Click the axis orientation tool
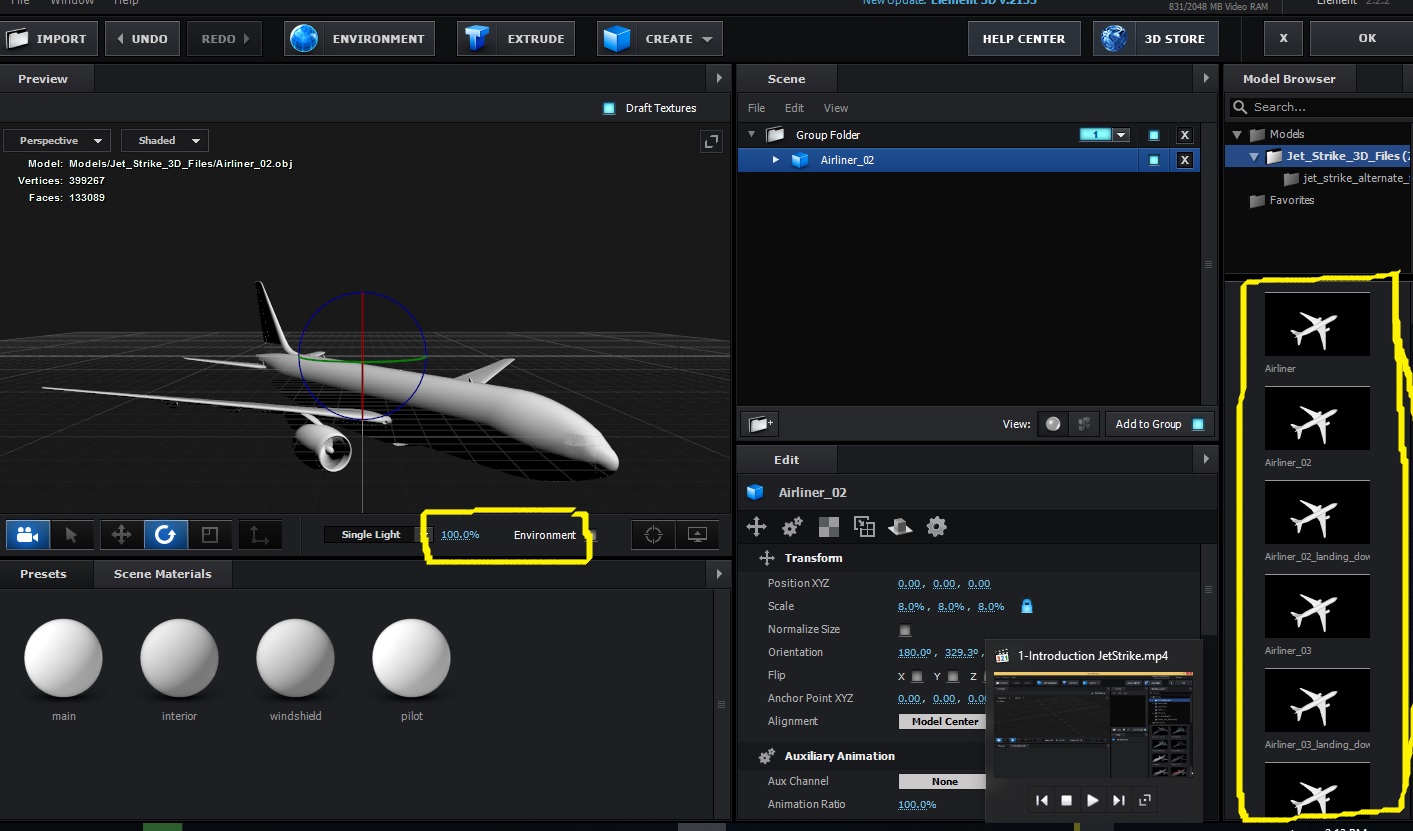This screenshot has width=1413, height=831. coord(259,535)
